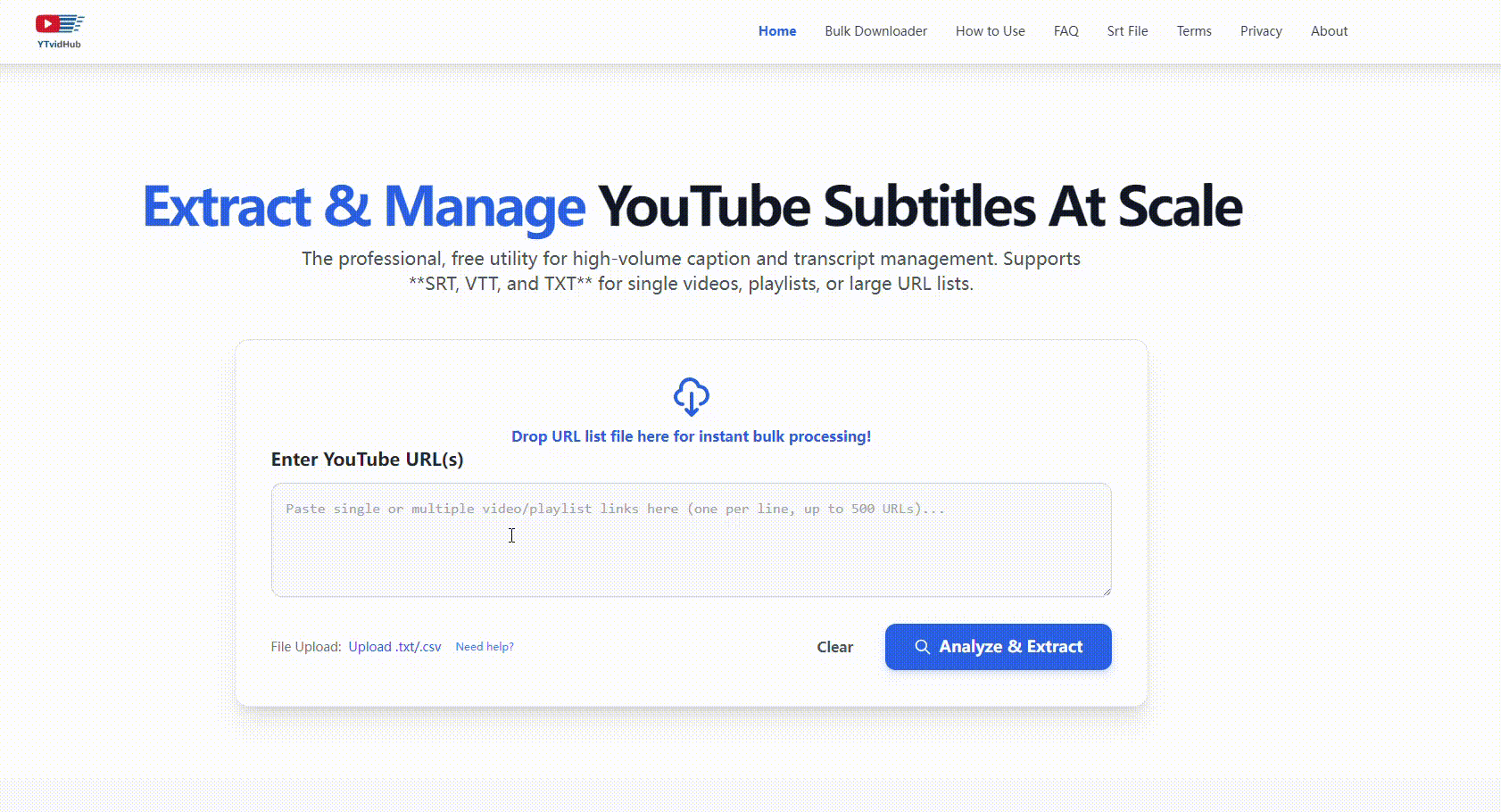This screenshot has width=1501, height=812.
Task: Open the Home navigation item
Action: 776,30
